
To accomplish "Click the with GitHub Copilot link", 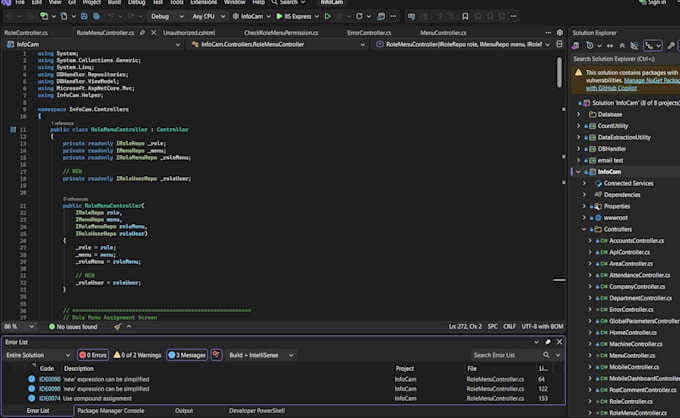I will point(611,88).
